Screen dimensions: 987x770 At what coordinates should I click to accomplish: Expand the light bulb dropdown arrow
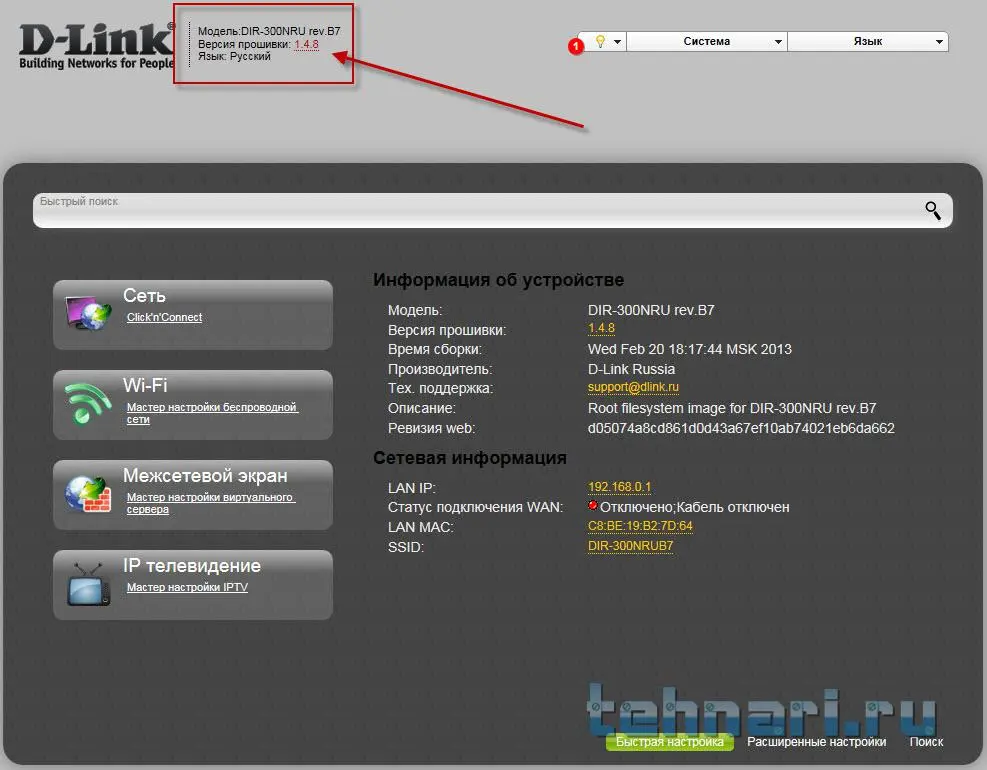(x=618, y=42)
